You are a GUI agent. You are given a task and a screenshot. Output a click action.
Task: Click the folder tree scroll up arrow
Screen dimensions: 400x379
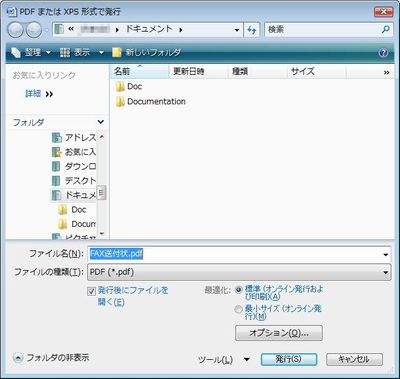click(102, 137)
